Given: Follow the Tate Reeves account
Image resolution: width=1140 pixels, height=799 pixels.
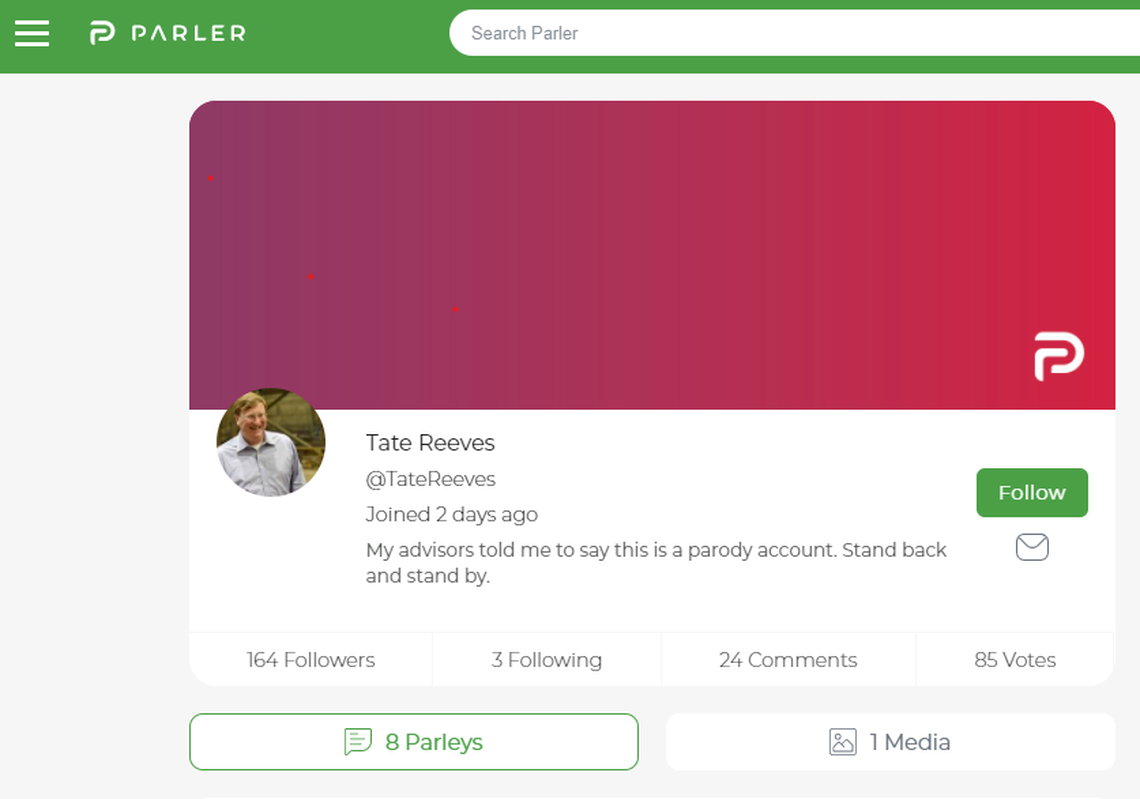Looking at the screenshot, I should pos(1032,492).
